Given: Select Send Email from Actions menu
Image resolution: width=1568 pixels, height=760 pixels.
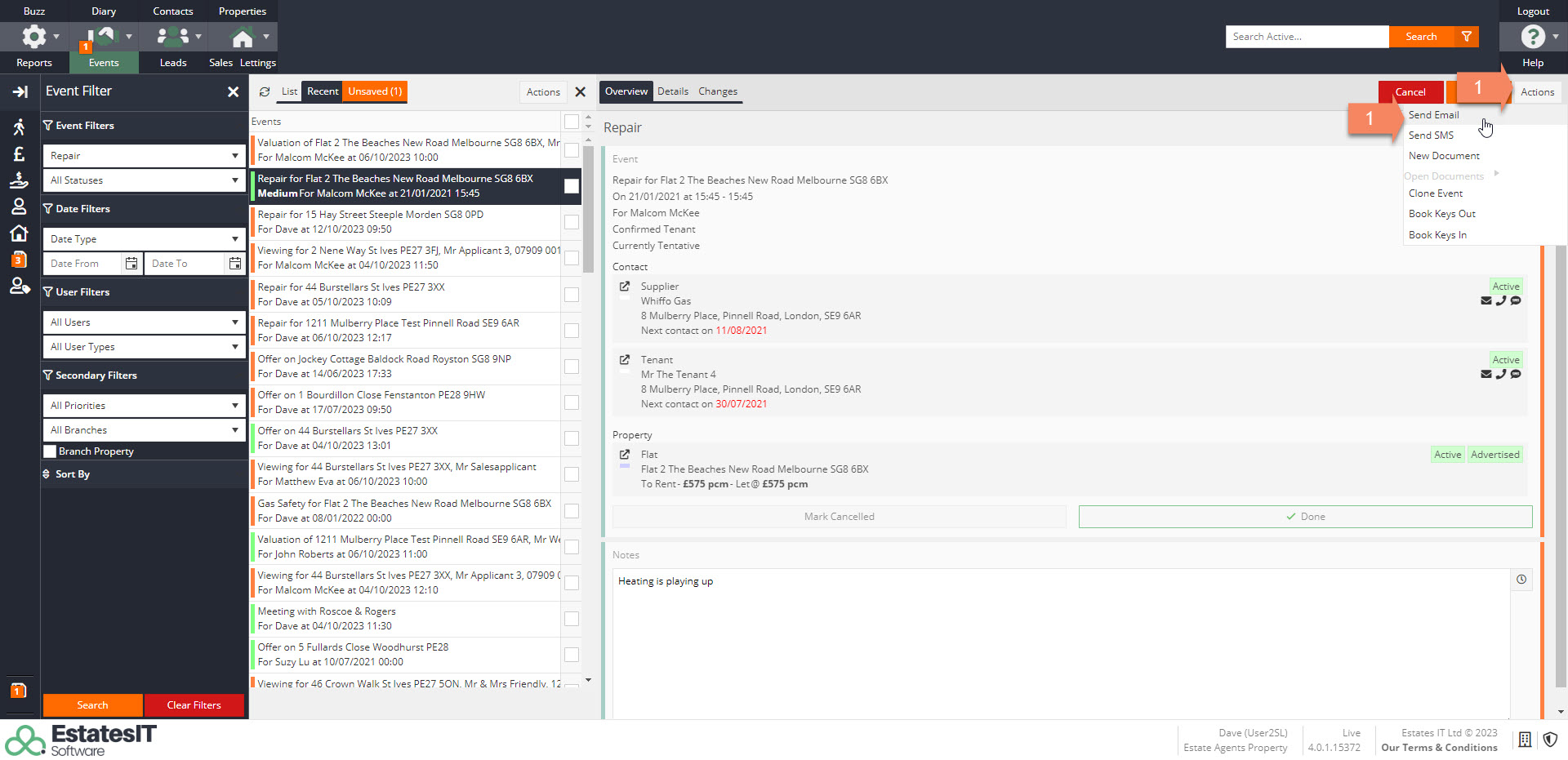Looking at the screenshot, I should point(1433,115).
